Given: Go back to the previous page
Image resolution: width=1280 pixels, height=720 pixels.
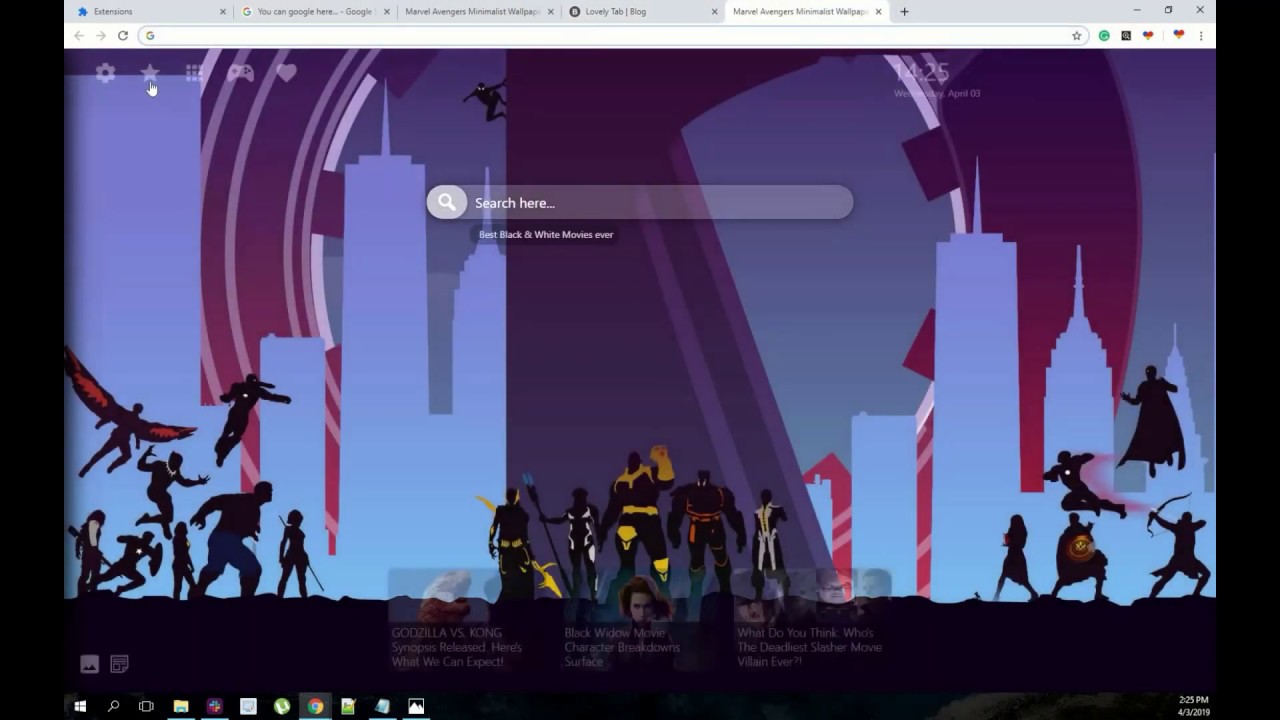Looking at the screenshot, I should point(79,35).
